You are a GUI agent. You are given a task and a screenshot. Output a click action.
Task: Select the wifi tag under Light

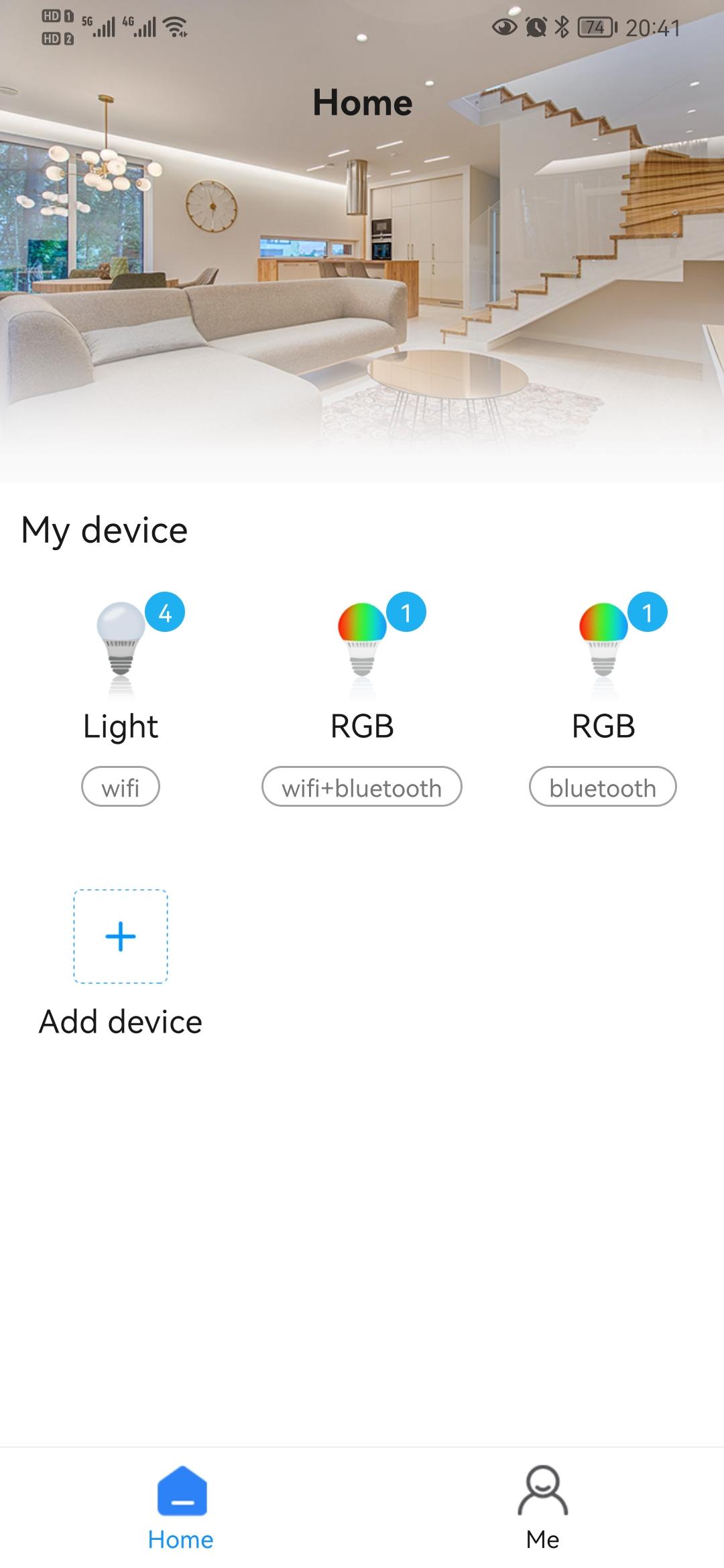(121, 787)
